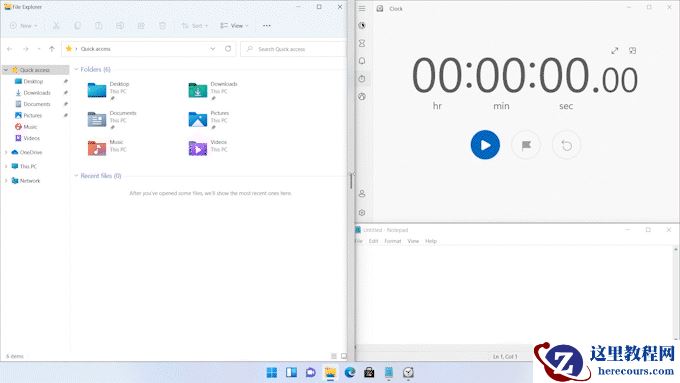Open the address bar history dropdown chevron
Viewport: 680px width, 383px height.
[213, 49]
